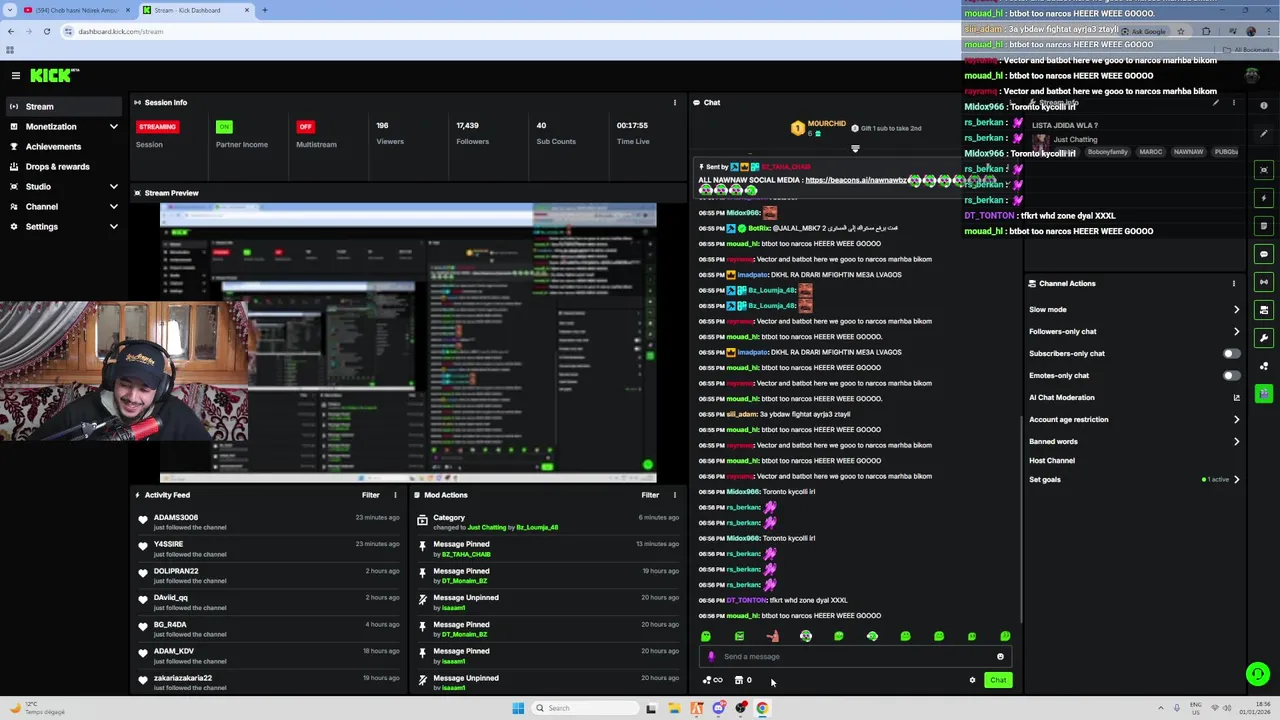
Task: Open Channel Actions three-dot menu
Action: point(1233,283)
